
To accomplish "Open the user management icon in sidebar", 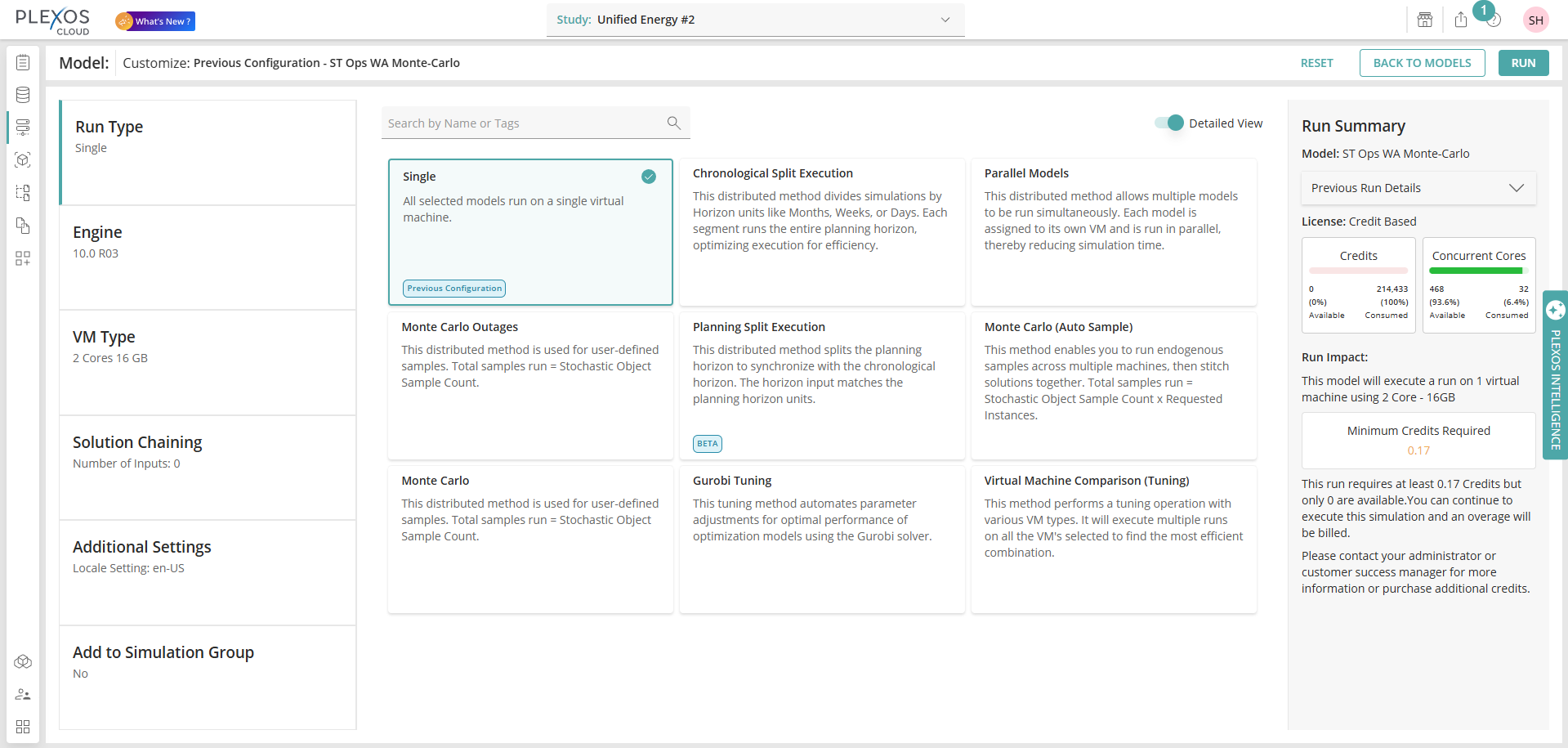I will [23, 694].
